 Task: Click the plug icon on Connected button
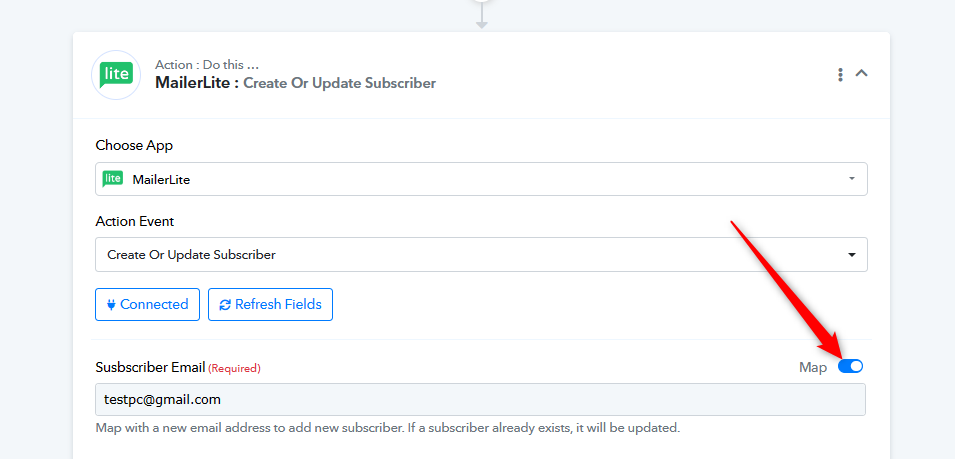[111, 304]
